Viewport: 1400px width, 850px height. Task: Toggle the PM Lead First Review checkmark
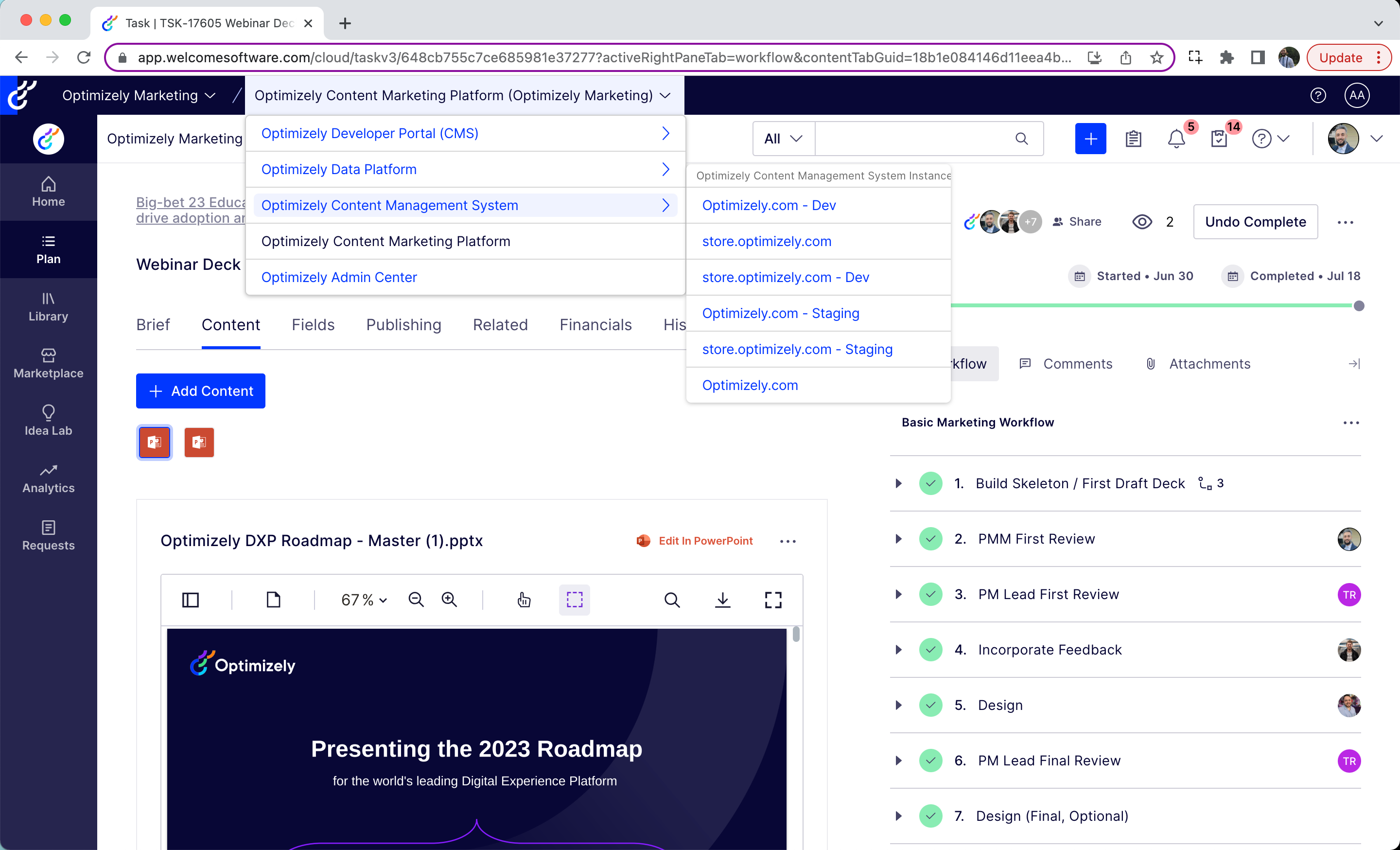(x=930, y=594)
